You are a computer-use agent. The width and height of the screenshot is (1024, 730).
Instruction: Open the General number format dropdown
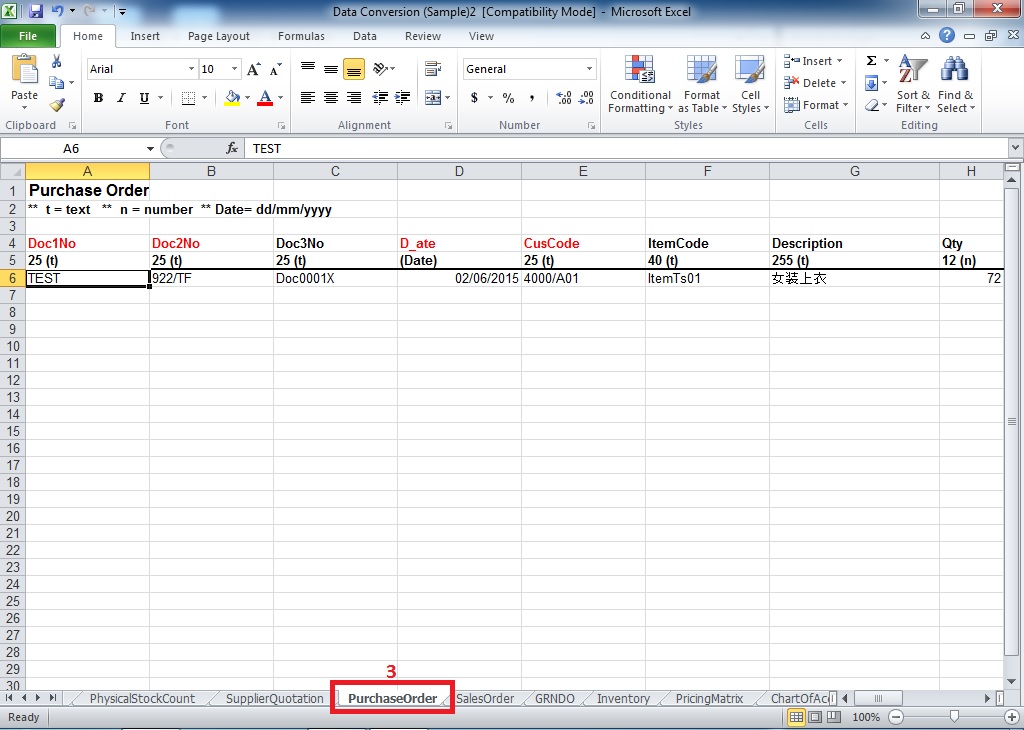coord(589,69)
